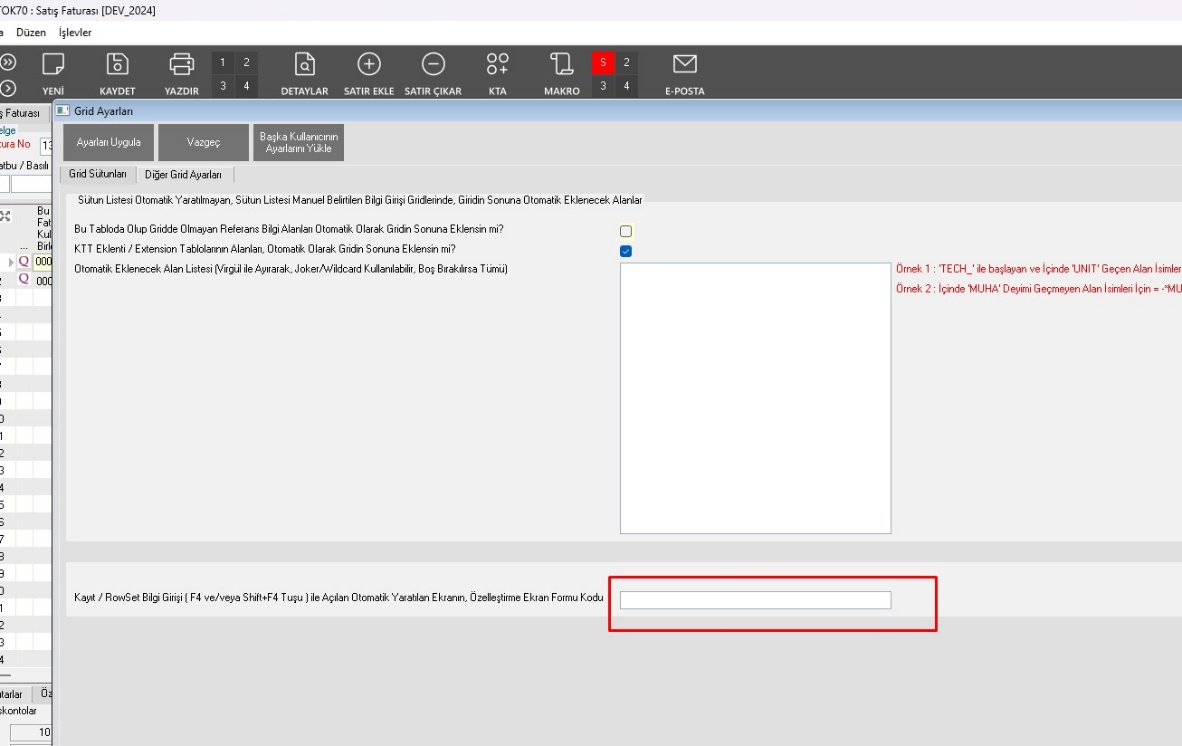This screenshot has height=746, width=1182.
Task: Click the Vazgeç button
Action: [x=203, y=142]
